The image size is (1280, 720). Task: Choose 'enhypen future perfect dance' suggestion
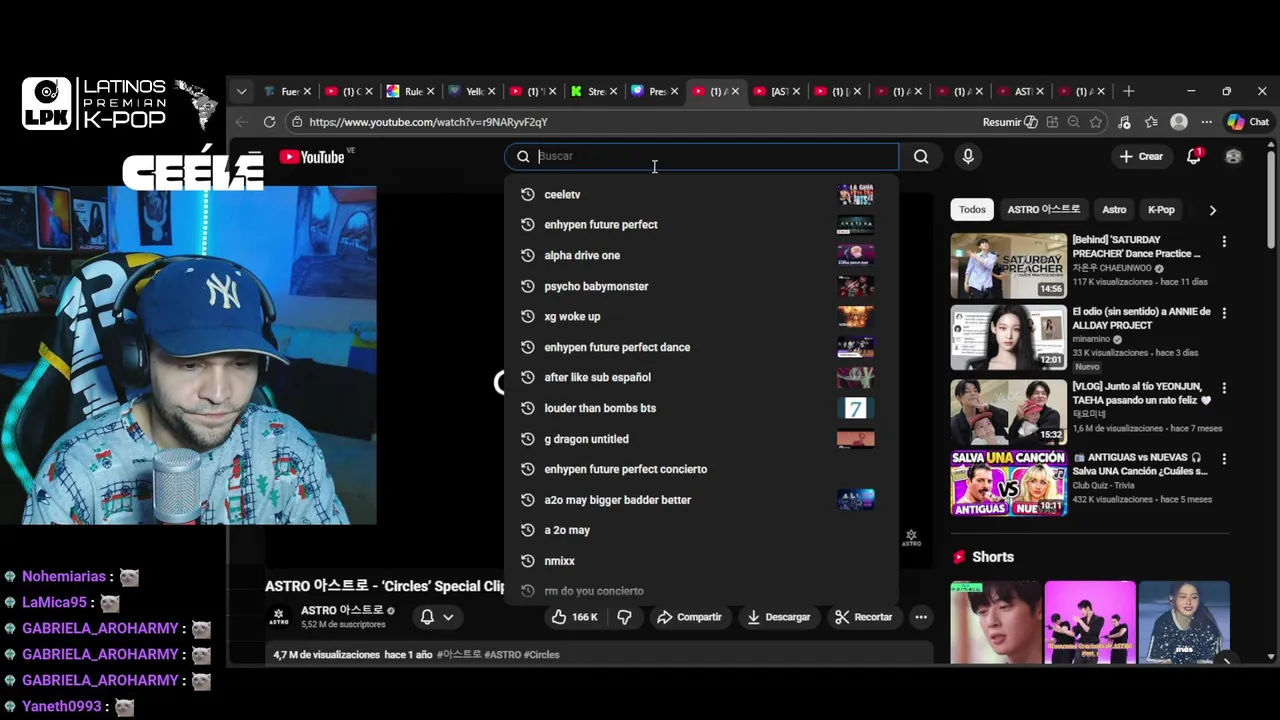pyautogui.click(x=700, y=347)
